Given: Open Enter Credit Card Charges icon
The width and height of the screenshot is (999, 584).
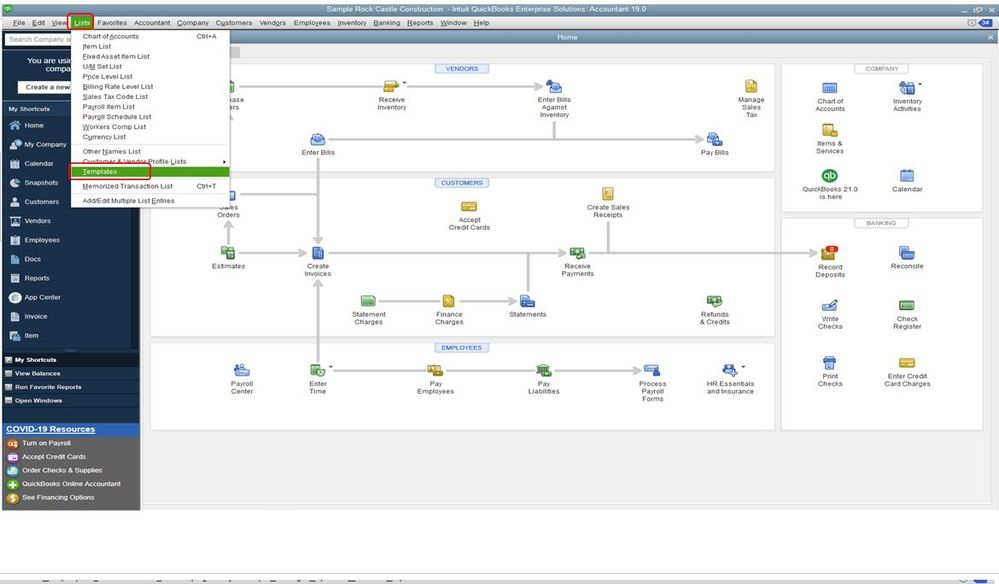Looking at the screenshot, I should [907, 363].
